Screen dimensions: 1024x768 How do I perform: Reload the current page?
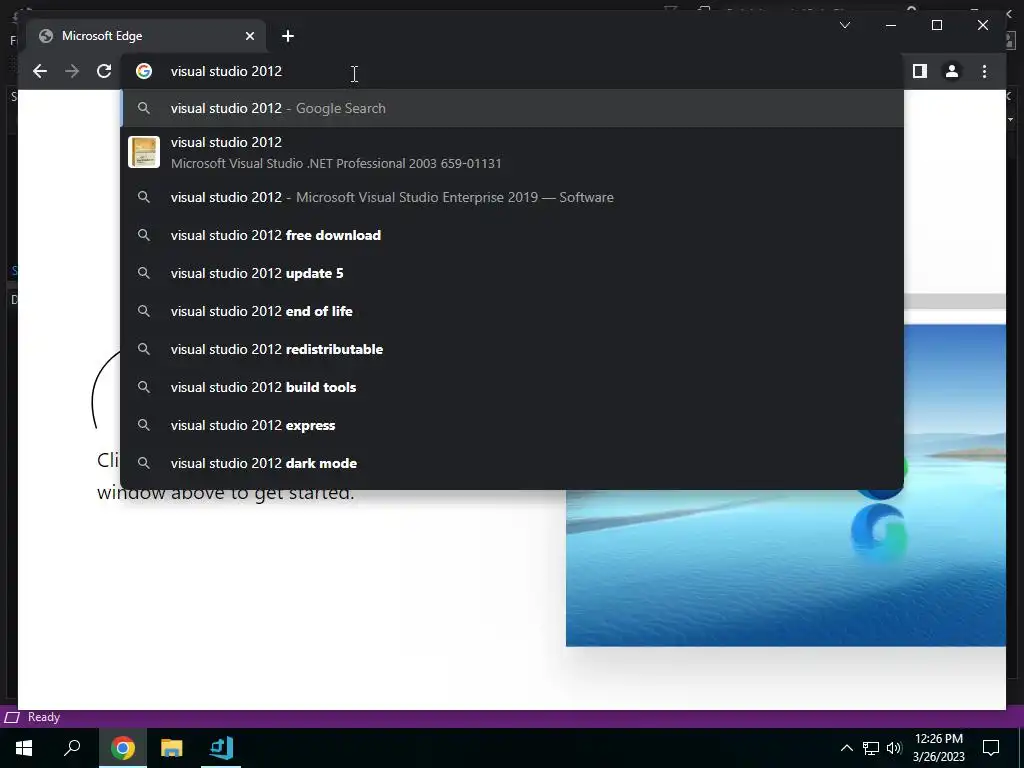[104, 71]
